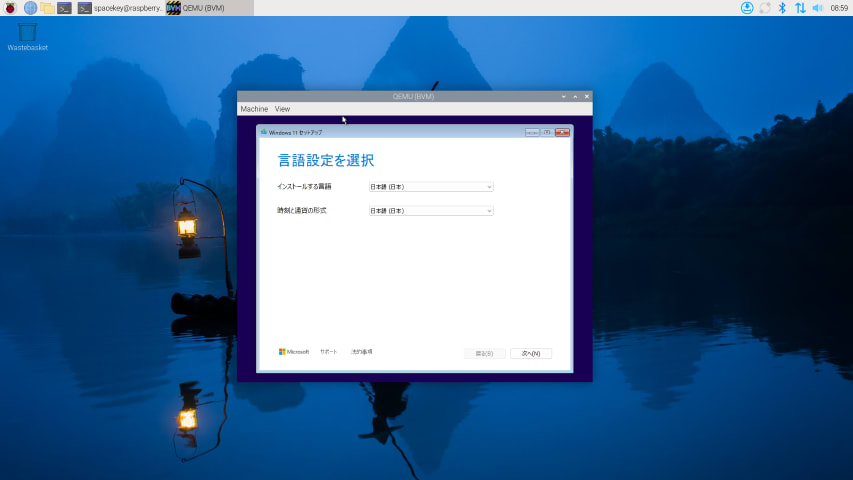Image resolution: width=853 pixels, height=480 pixels.
Task: Click the 言語設定を選択 heading
Action: click(326, 160)
